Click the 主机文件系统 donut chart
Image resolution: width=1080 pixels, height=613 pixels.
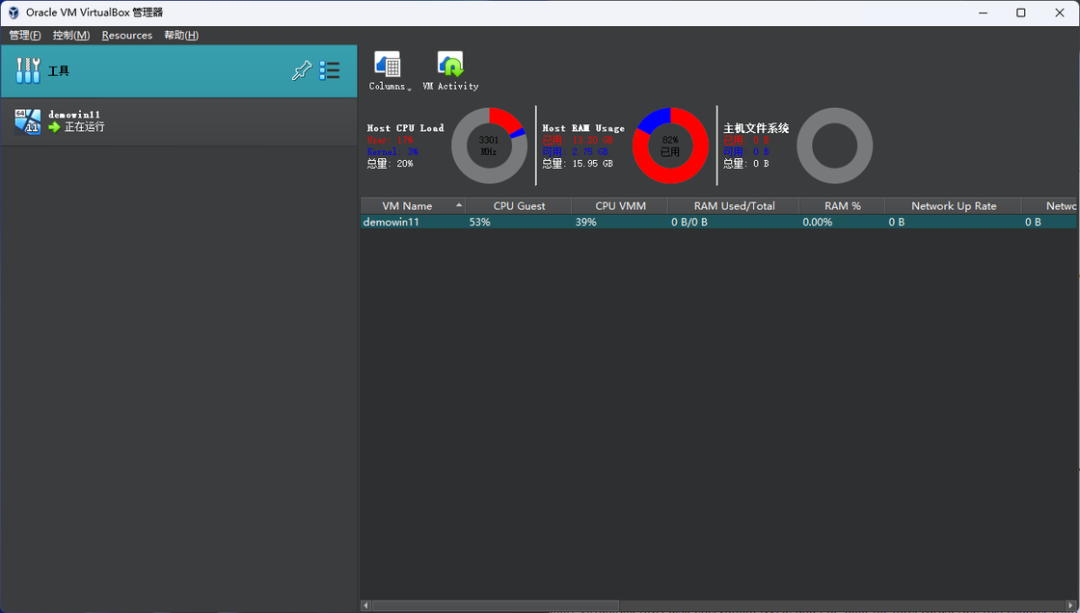coord(835,145)
